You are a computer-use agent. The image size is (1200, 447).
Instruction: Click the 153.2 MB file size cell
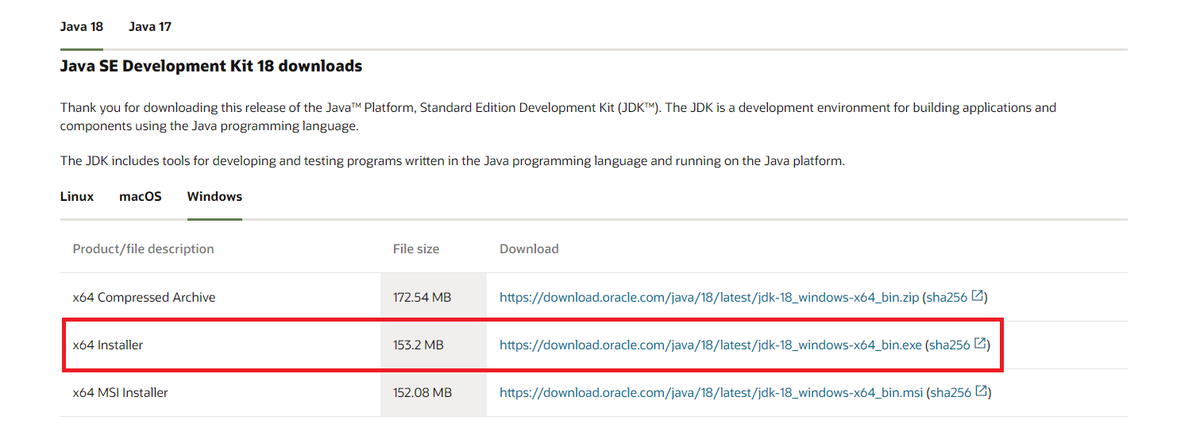click(434, 345)
